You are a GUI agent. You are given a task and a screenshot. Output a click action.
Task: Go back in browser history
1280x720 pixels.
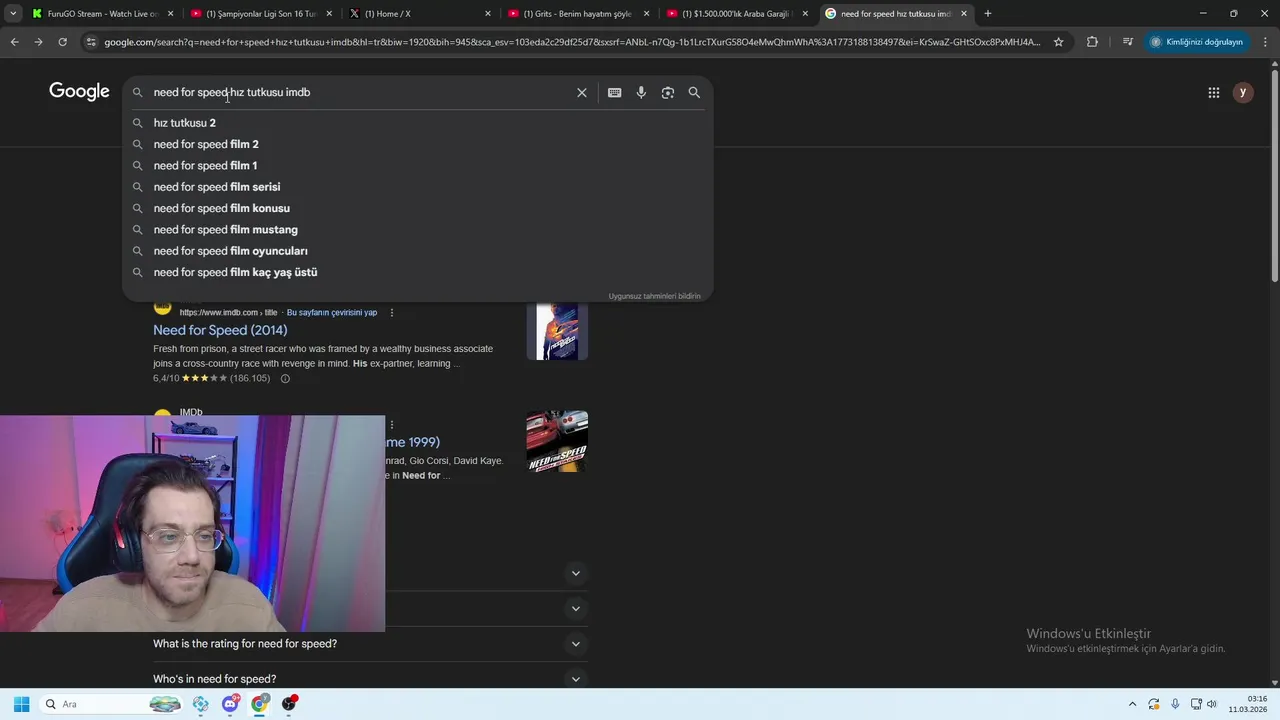[14, 42]
